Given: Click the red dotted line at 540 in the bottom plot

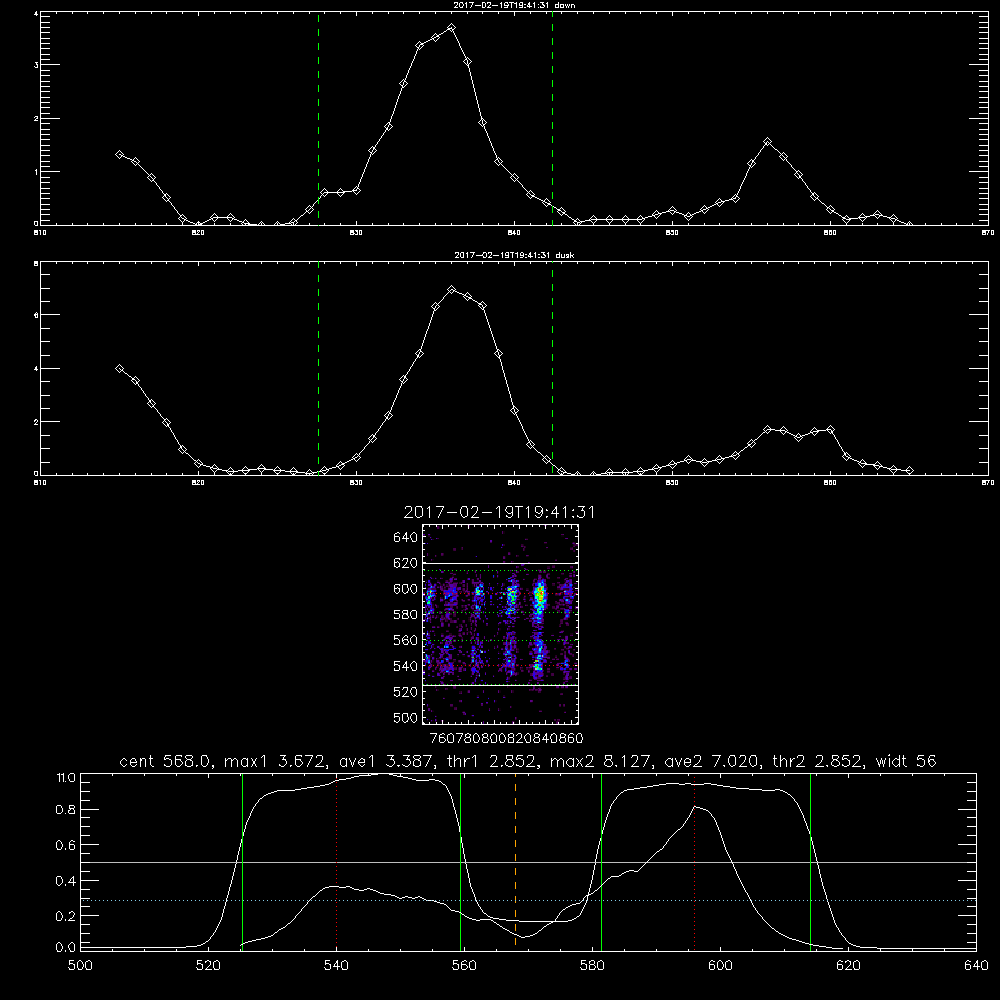Looking at the screenshot, I should pyautogui.click(x=336, y=861).
